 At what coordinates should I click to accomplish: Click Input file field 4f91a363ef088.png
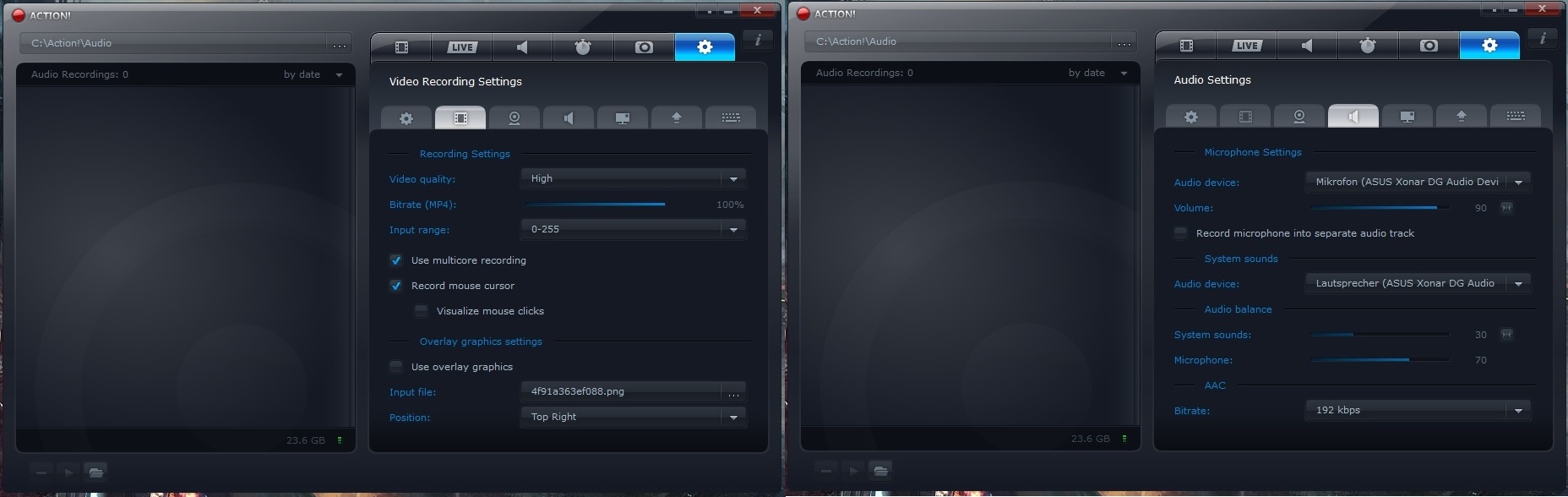tap(622, 392)
